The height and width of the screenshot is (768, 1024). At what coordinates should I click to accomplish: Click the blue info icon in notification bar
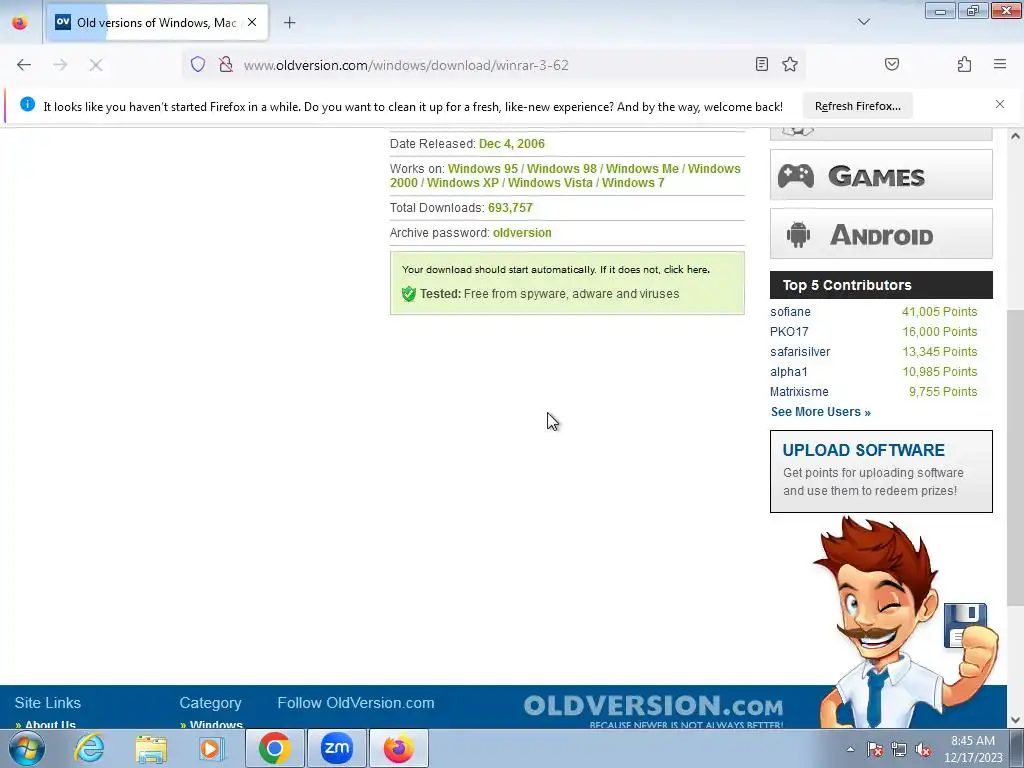[x=27, y=104]
